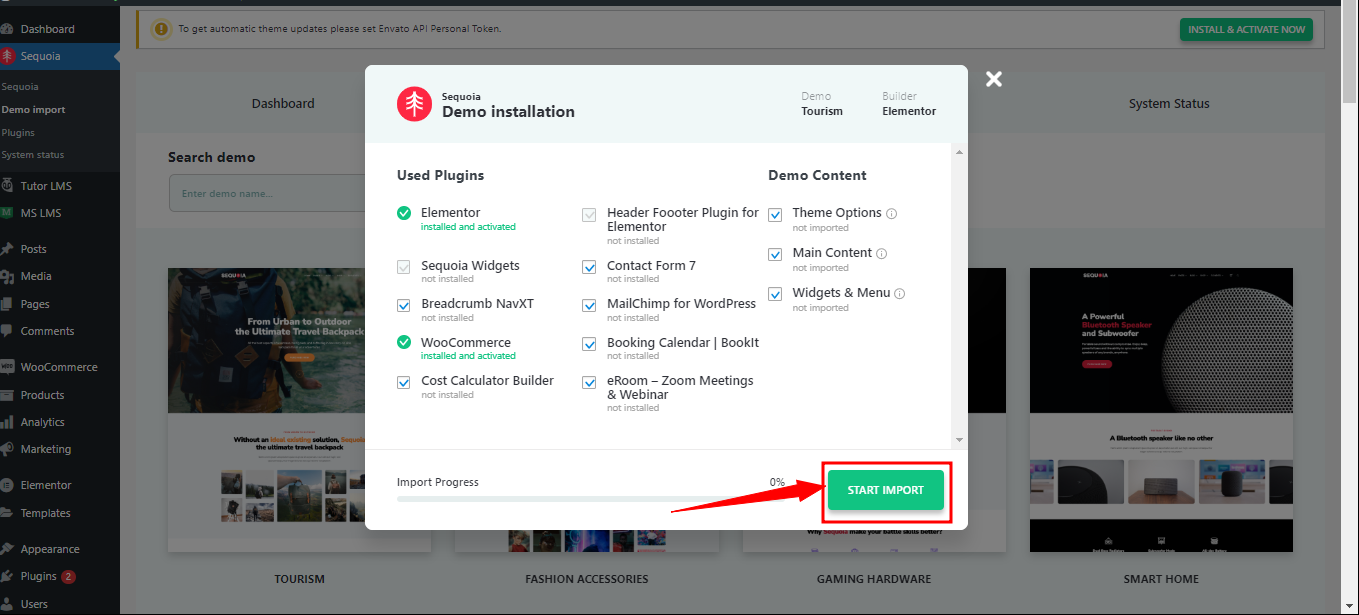Click the Search demo input field
Viewport: 1359px width, 615px height.
(267, 193)
